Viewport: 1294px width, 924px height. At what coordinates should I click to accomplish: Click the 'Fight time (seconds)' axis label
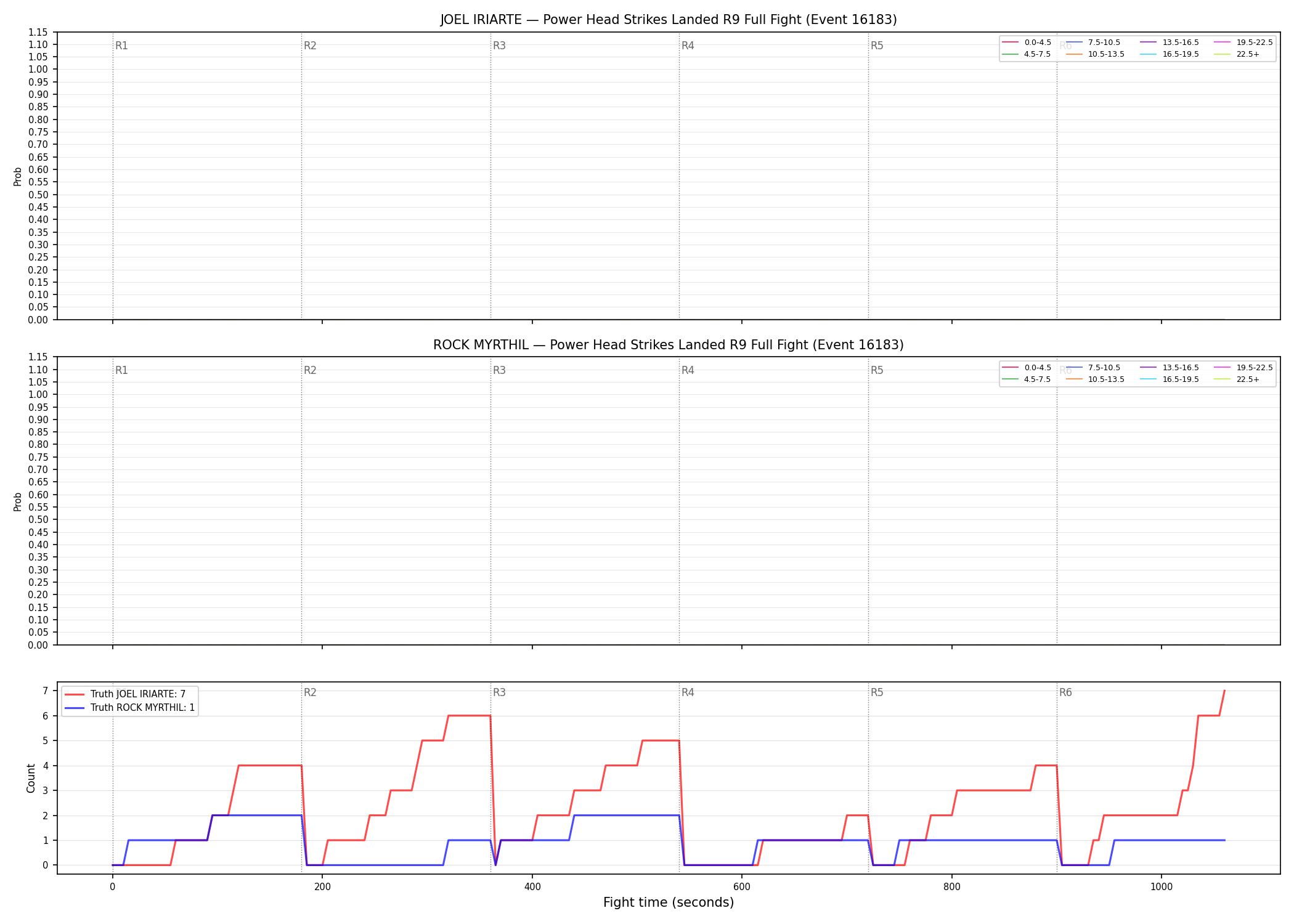(669, 902)
